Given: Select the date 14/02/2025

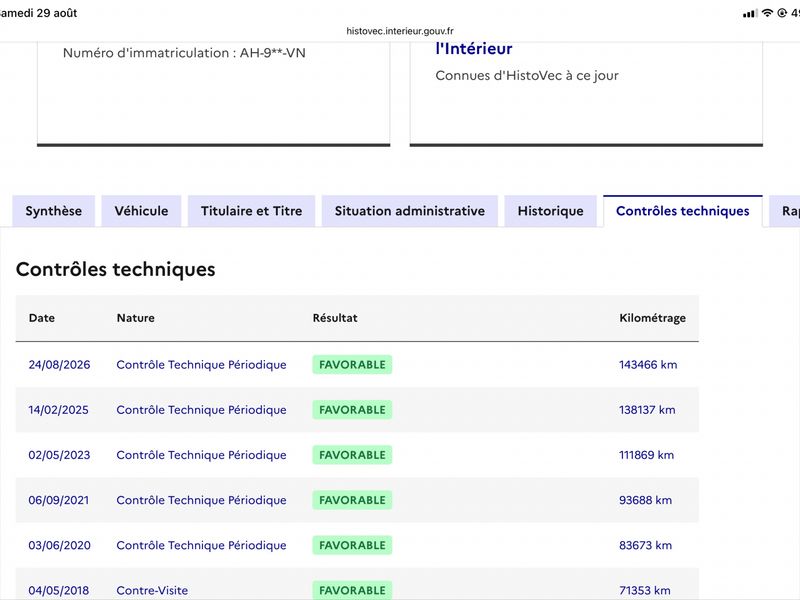Looking at the screenshot, I should pyautogui.click(x=59, y=410).
